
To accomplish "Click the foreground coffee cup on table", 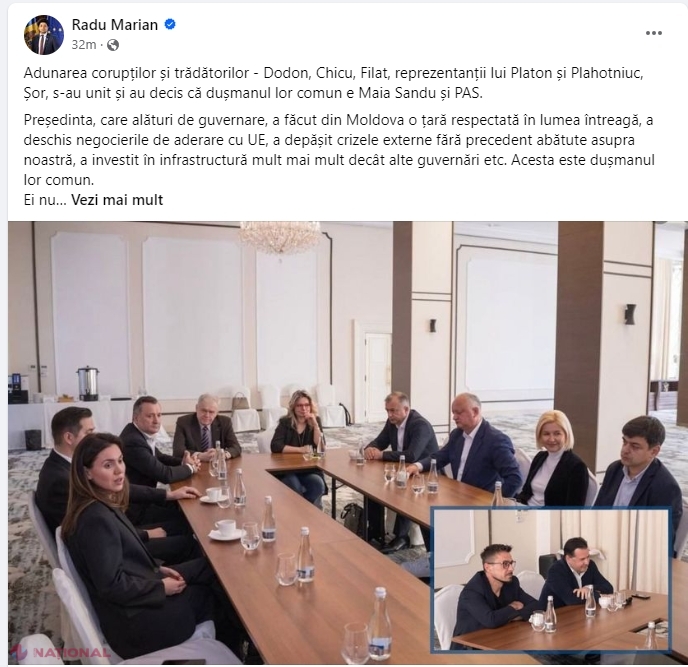I will pos(226,529).
